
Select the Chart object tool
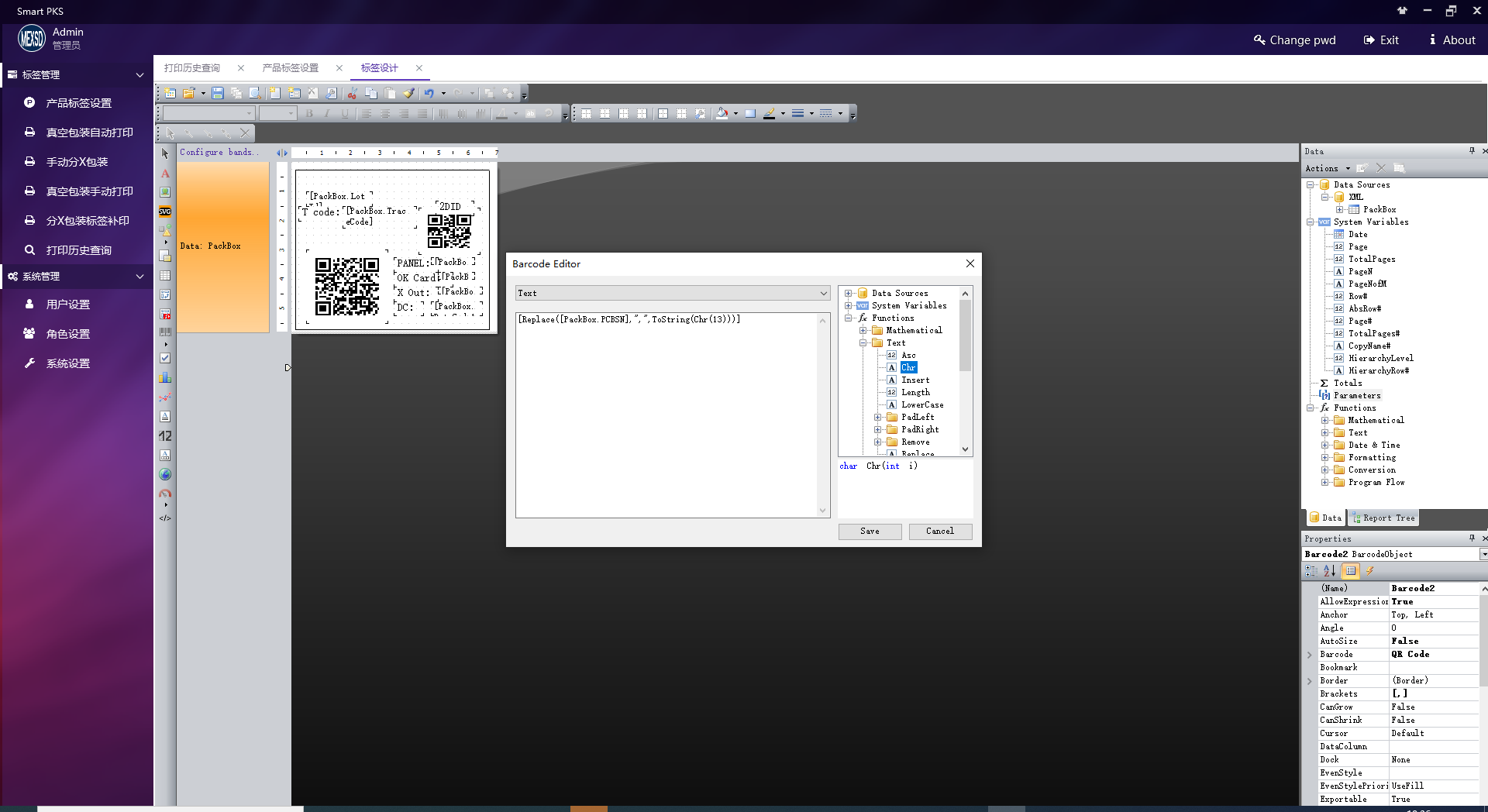pyautogui.click(x=165, y=378)
